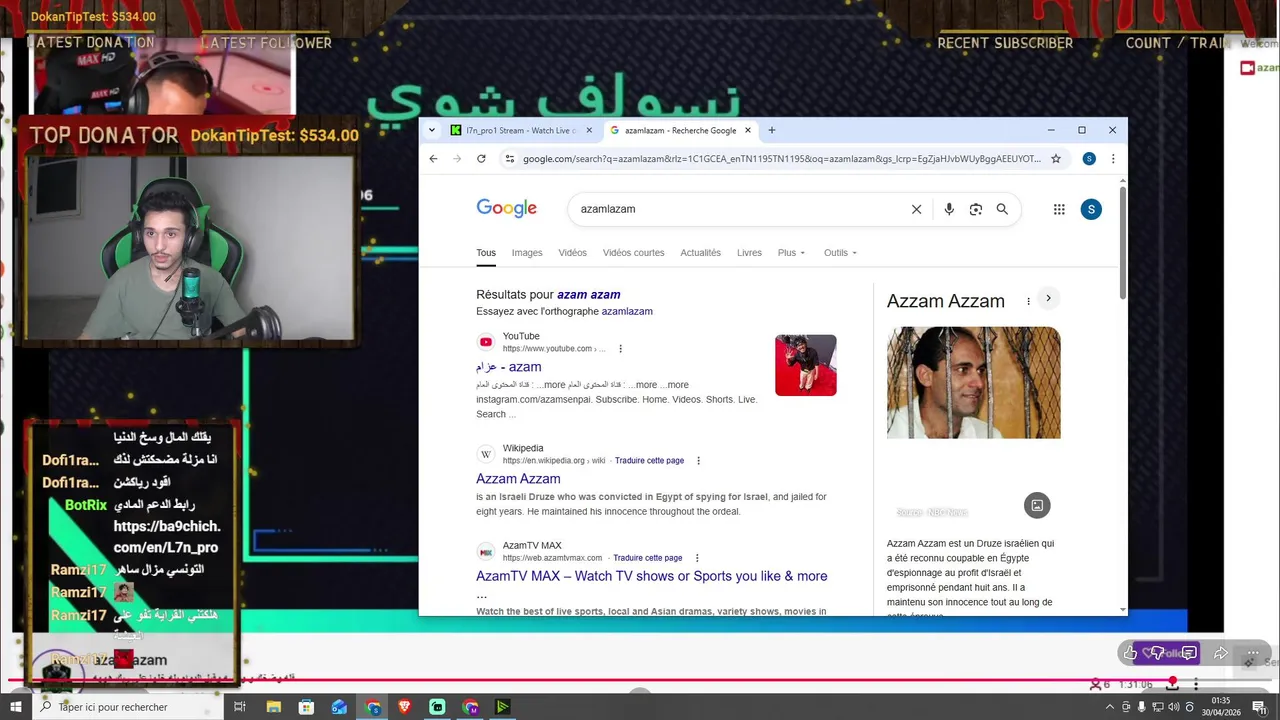Start voice search with microphone icon
Image resolution: width=1280 pixels, height=720 pixels.
click(949, 209)
